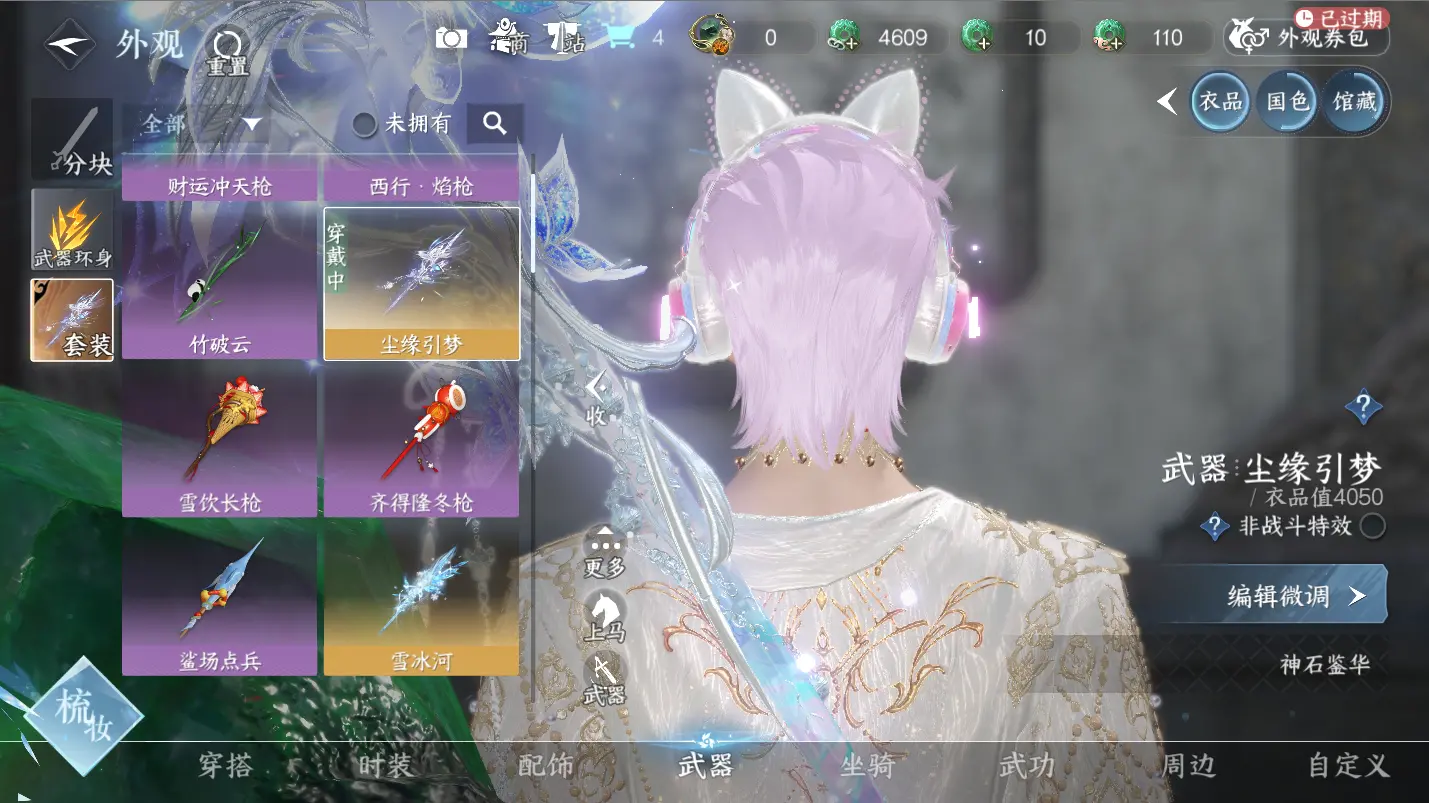Screen dimensions: 1429x803
Task: Open the shopping cart icon
Action: click(621, 38)
